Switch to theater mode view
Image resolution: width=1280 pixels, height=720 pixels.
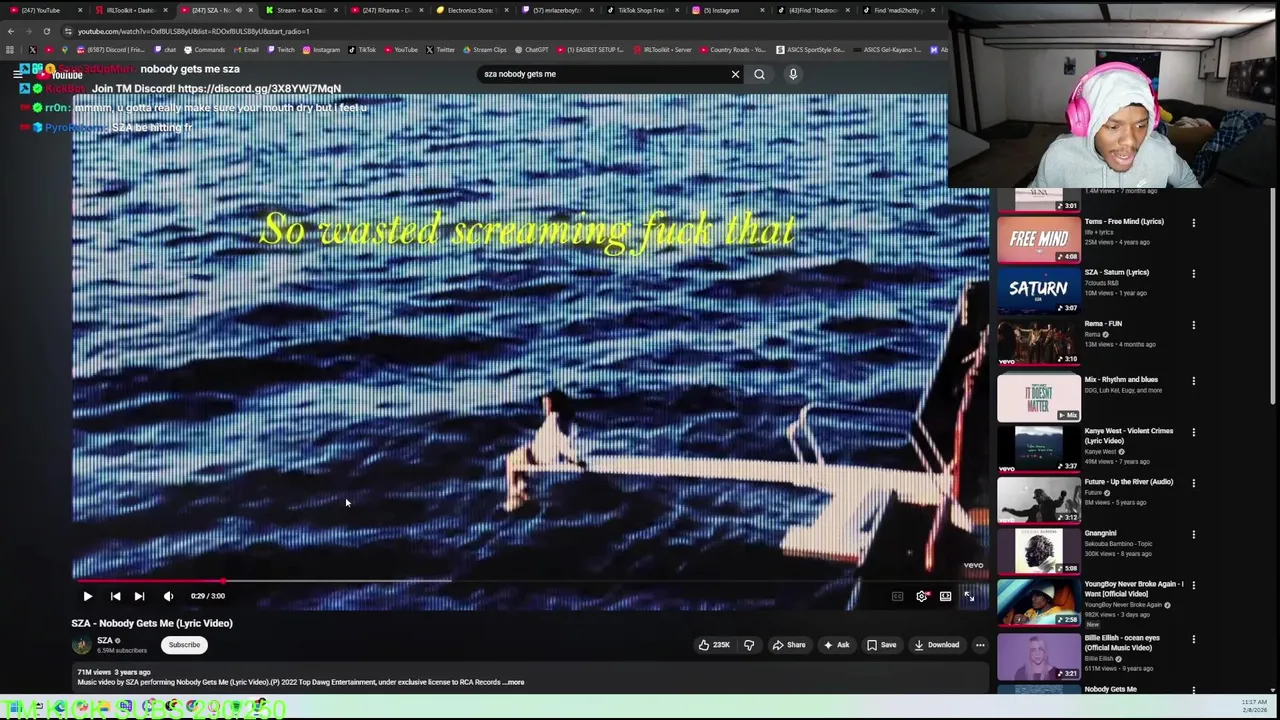(945, 596)
